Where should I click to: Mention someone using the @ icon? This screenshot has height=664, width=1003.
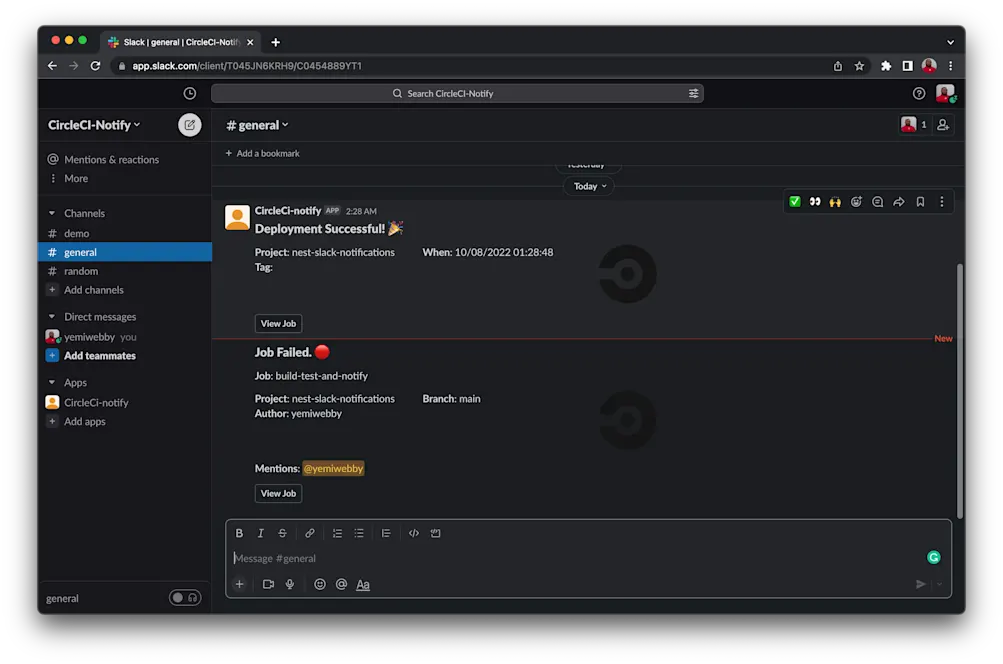coord(341,584)
